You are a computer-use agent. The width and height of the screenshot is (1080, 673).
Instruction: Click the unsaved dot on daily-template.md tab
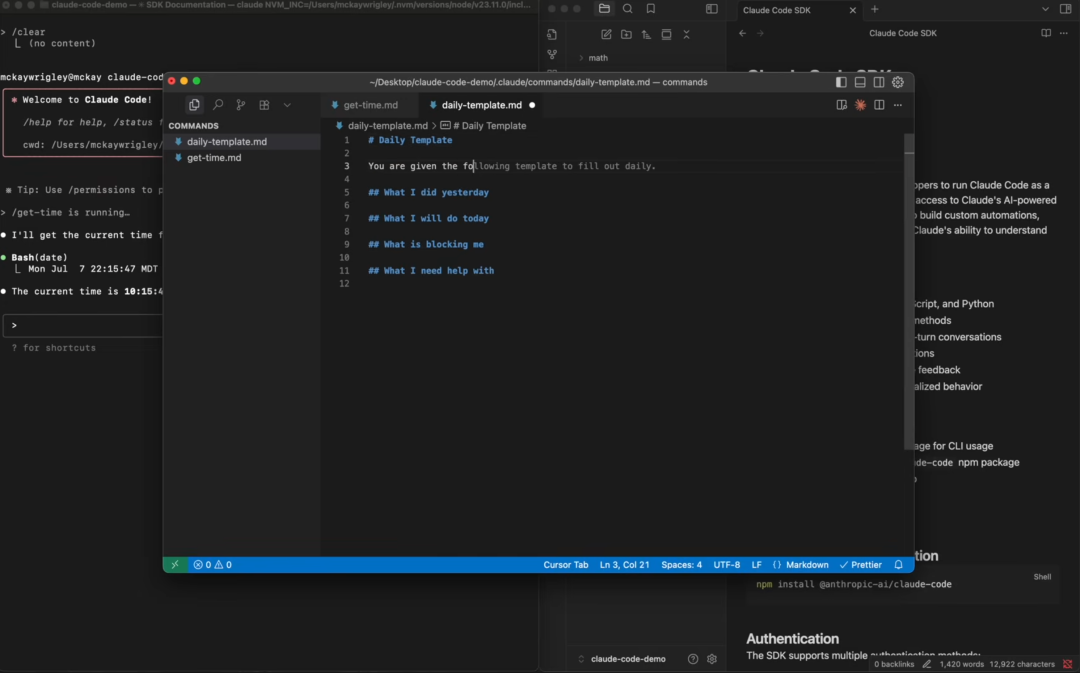coord(532,105)
